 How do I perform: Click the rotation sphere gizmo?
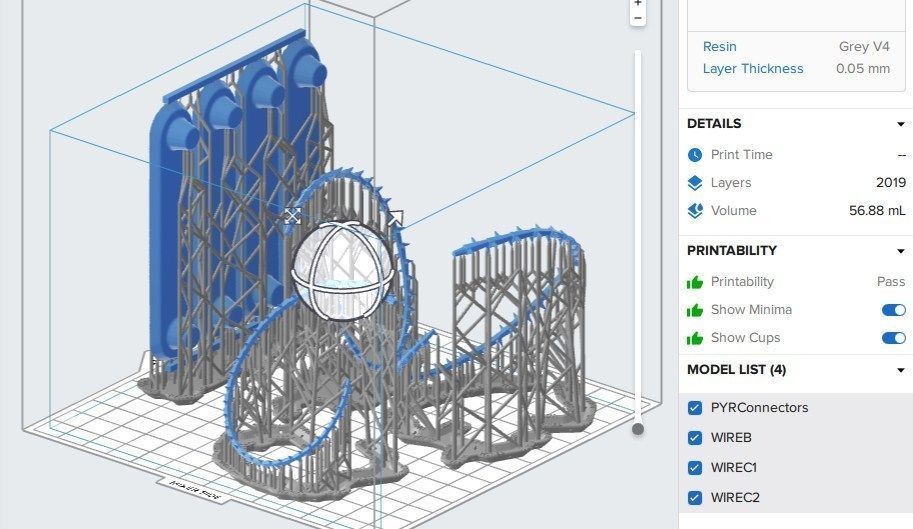(342, 271)
